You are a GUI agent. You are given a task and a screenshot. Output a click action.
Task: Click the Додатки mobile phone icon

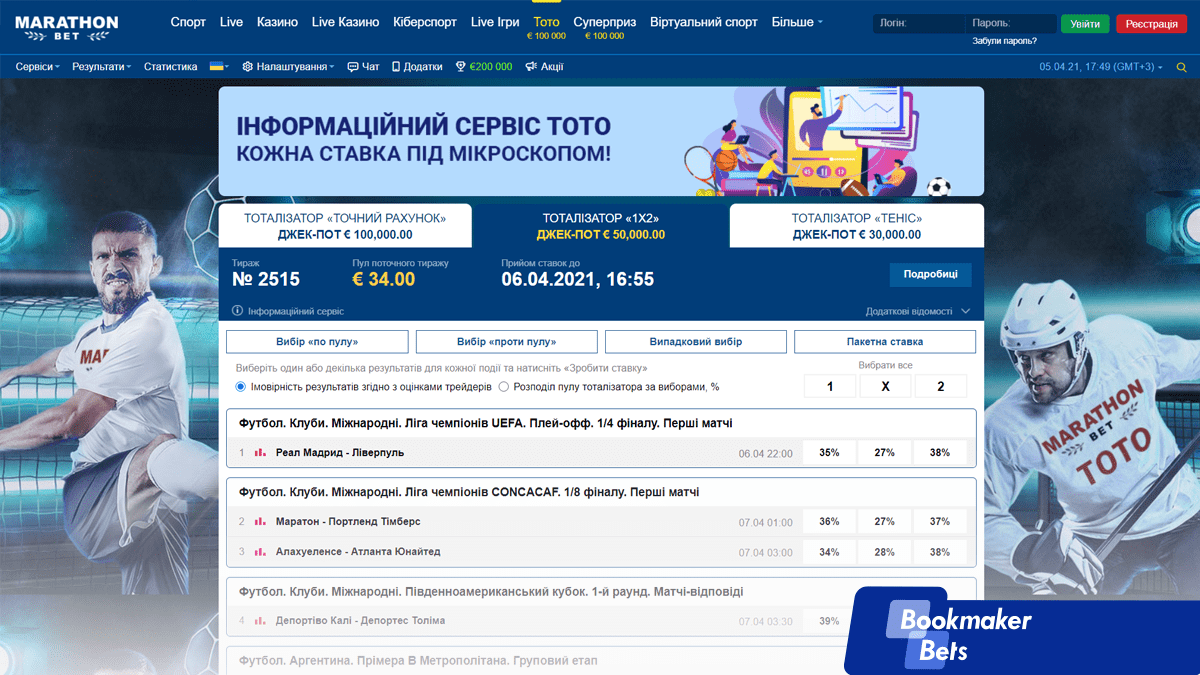tap(396, 67)
